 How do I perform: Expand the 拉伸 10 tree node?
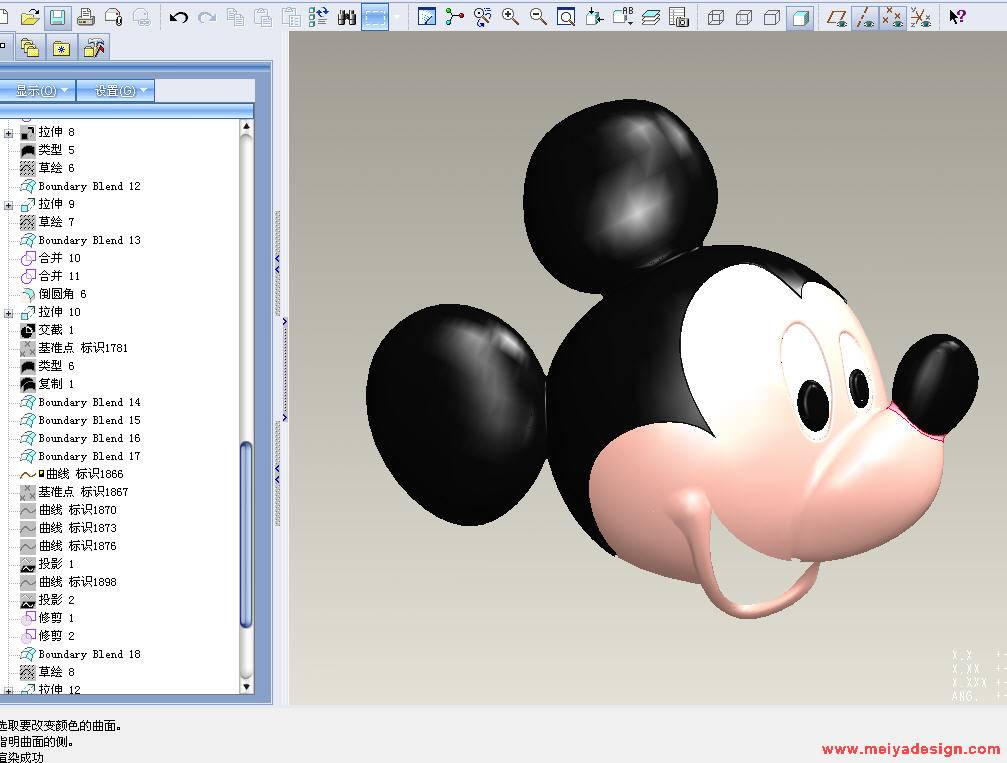click(8, 313)
